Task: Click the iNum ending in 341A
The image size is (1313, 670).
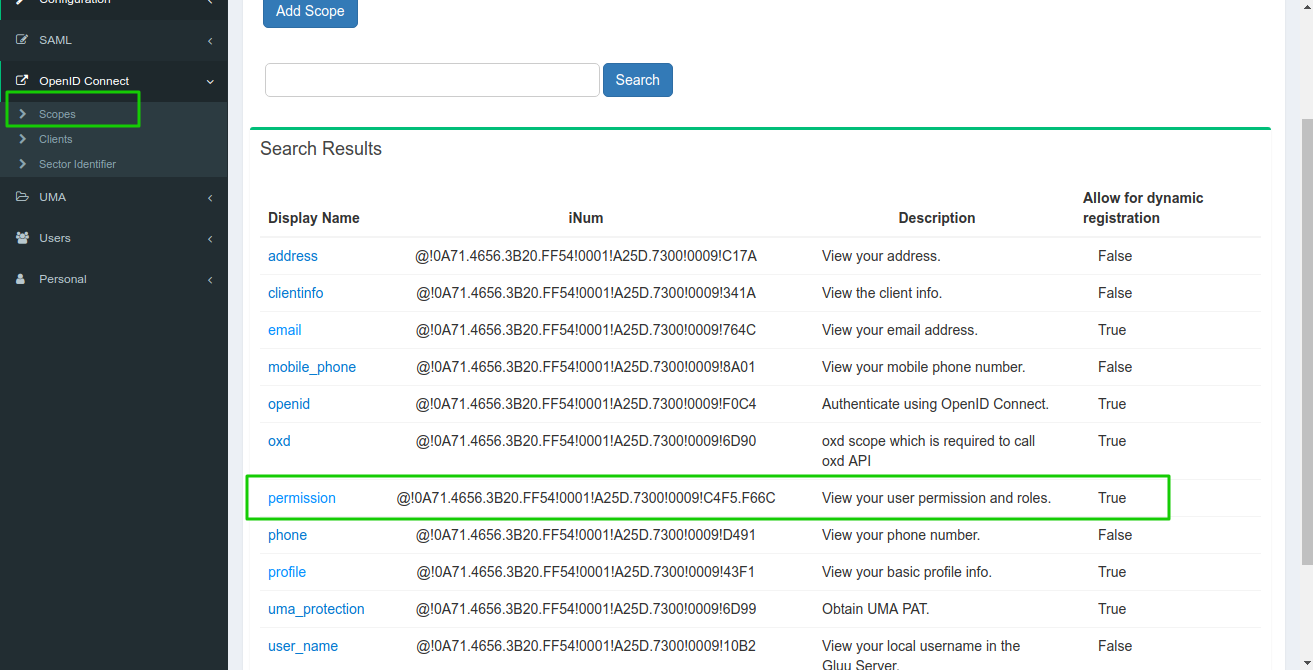Action: [x=586, y=293]
